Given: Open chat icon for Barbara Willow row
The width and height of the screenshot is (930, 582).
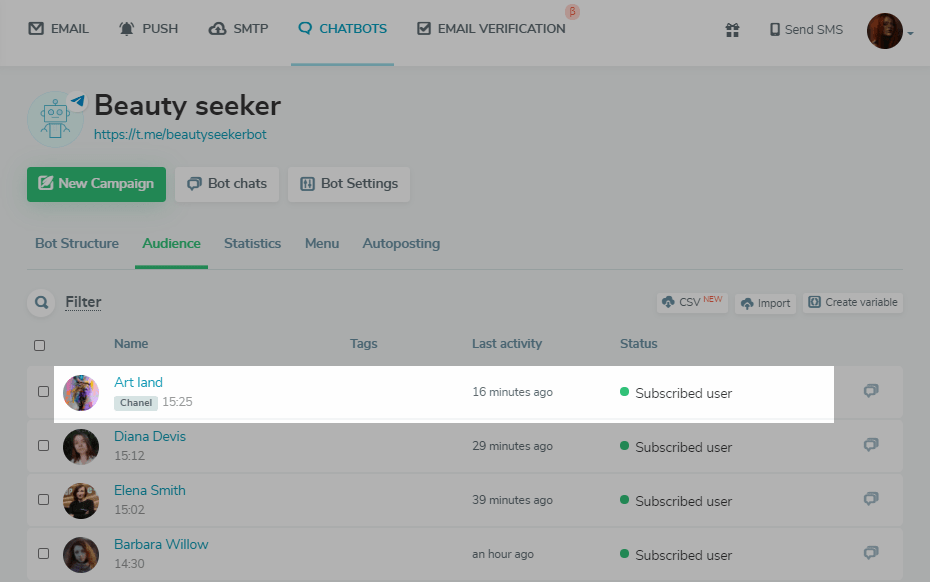Looking at the screenshot, I should coord(870,553).
